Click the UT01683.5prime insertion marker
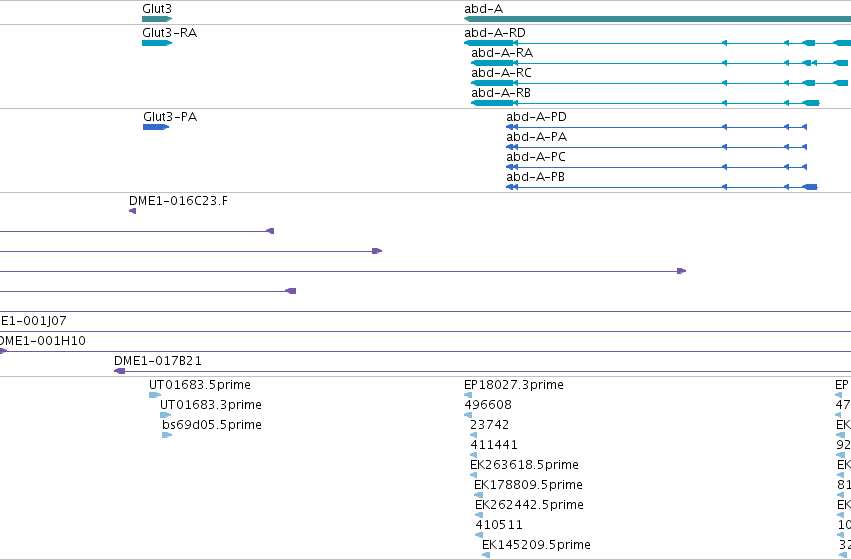This screenshot has height=560, width=851. [155, 395]
